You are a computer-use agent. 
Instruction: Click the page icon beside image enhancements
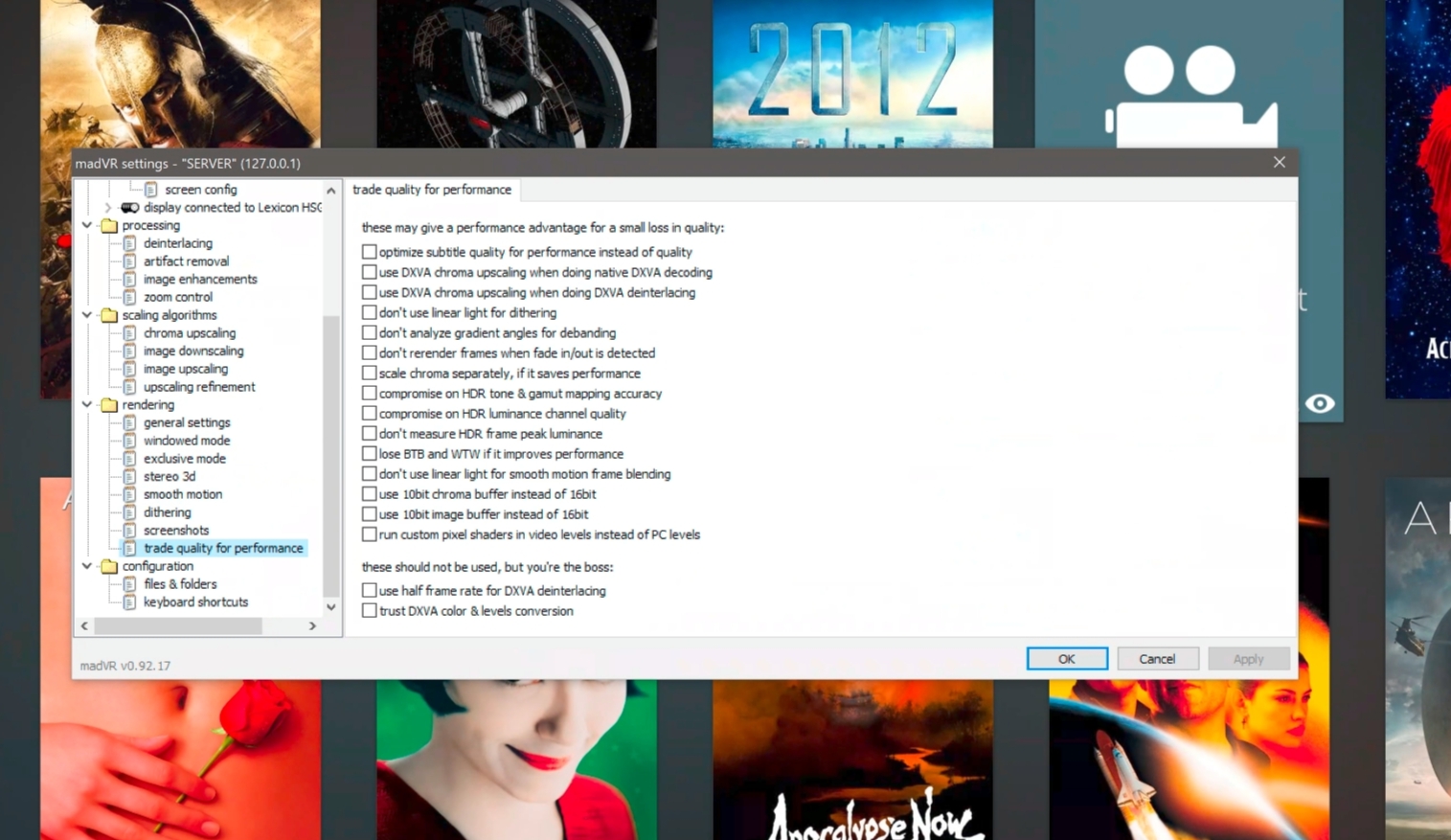click(130, 280)
